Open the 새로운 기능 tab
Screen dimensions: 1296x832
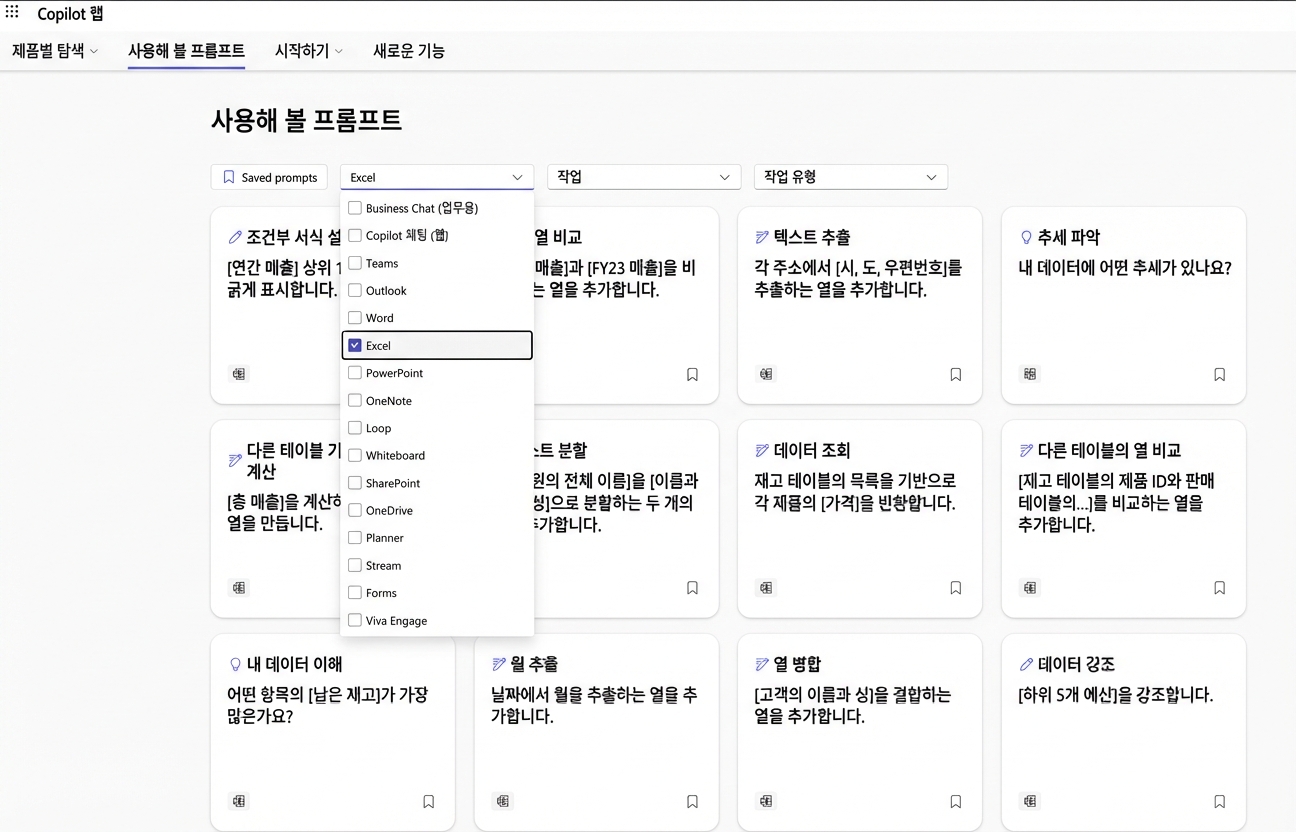point(409,51)
